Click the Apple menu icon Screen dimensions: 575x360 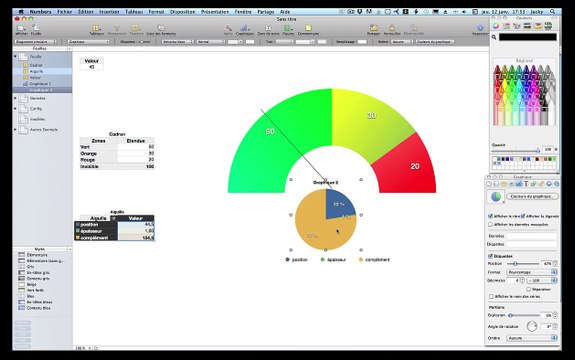pyautogui.click(x=21, y=12)
